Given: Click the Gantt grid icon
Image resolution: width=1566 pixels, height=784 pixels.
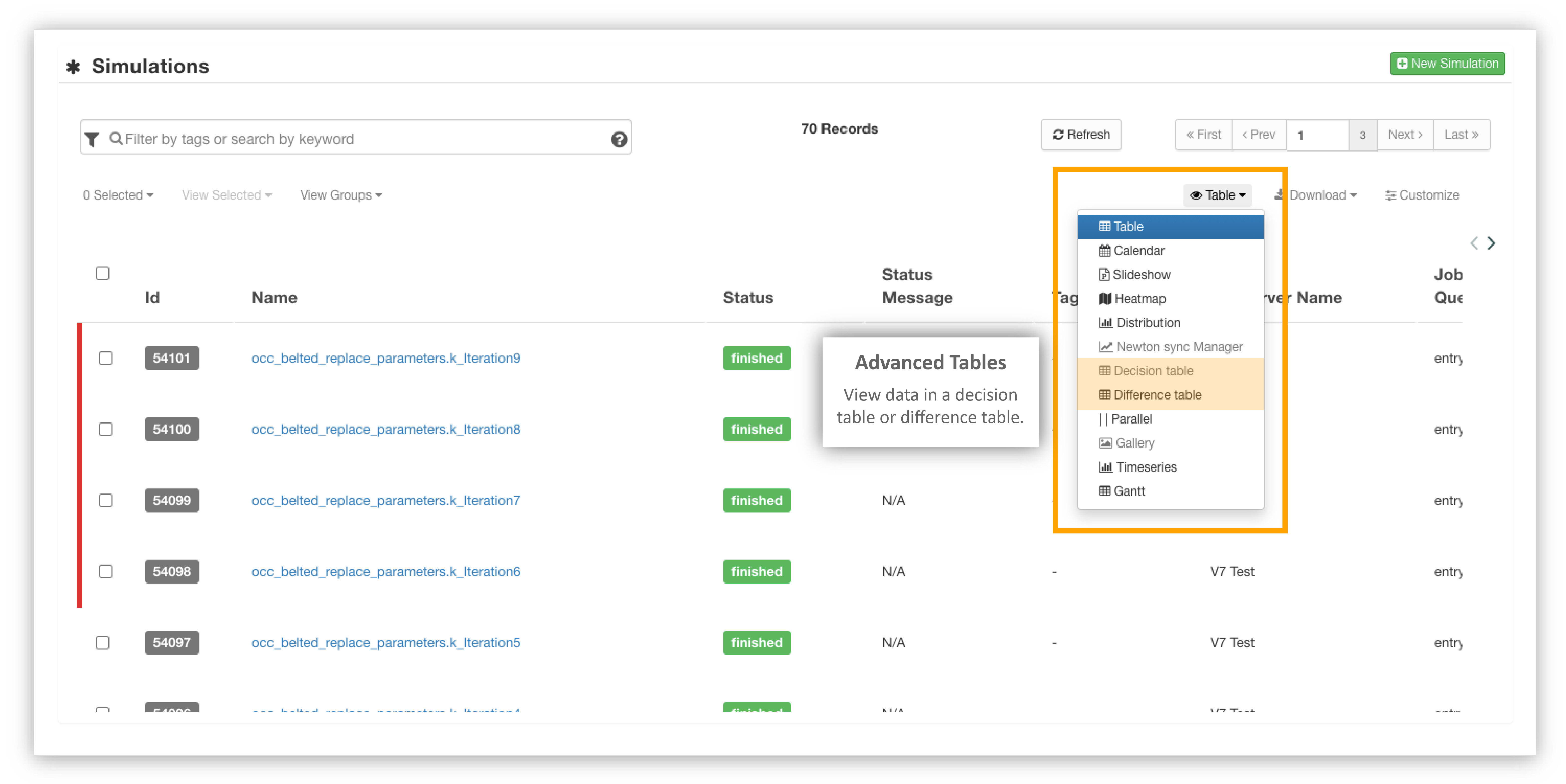Looking at the screenshot, I should tap(1104, 491).
